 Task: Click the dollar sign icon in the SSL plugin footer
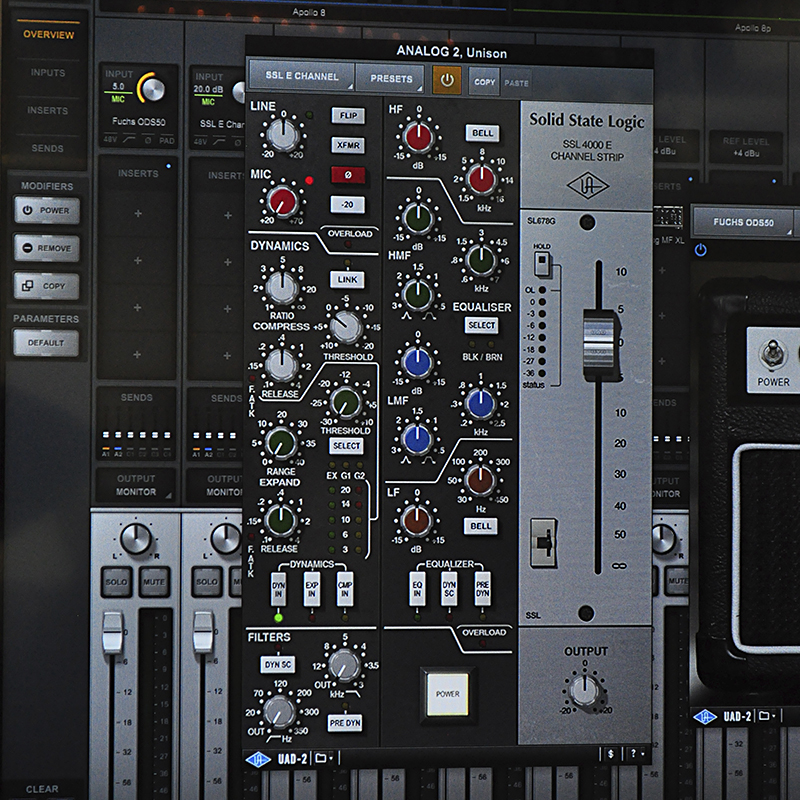611,754
